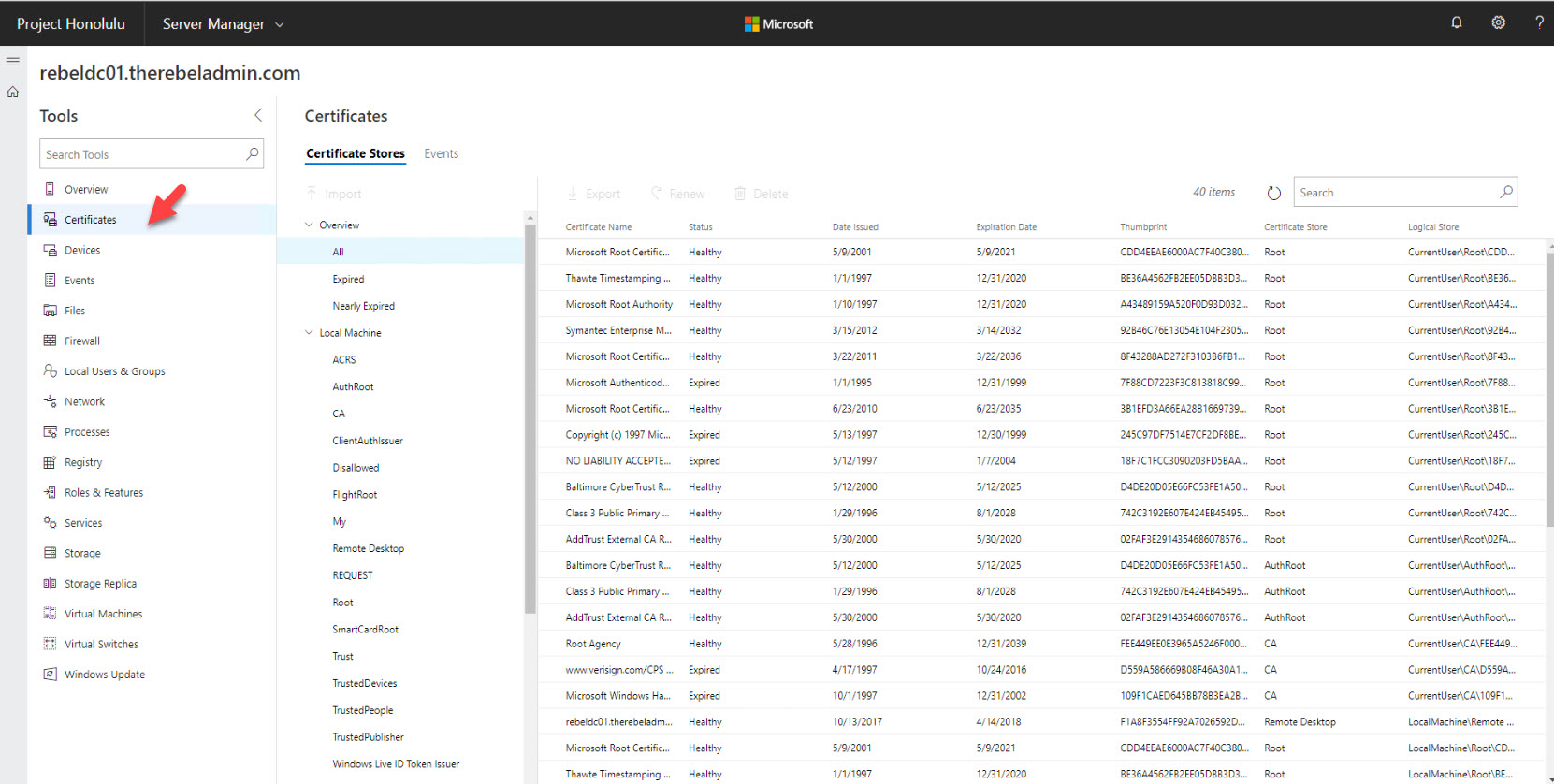This screenshot has width=1554, height=784.
Task: Select the Copyright (c) 1997 Mic... row
Action: point(1041,435)
